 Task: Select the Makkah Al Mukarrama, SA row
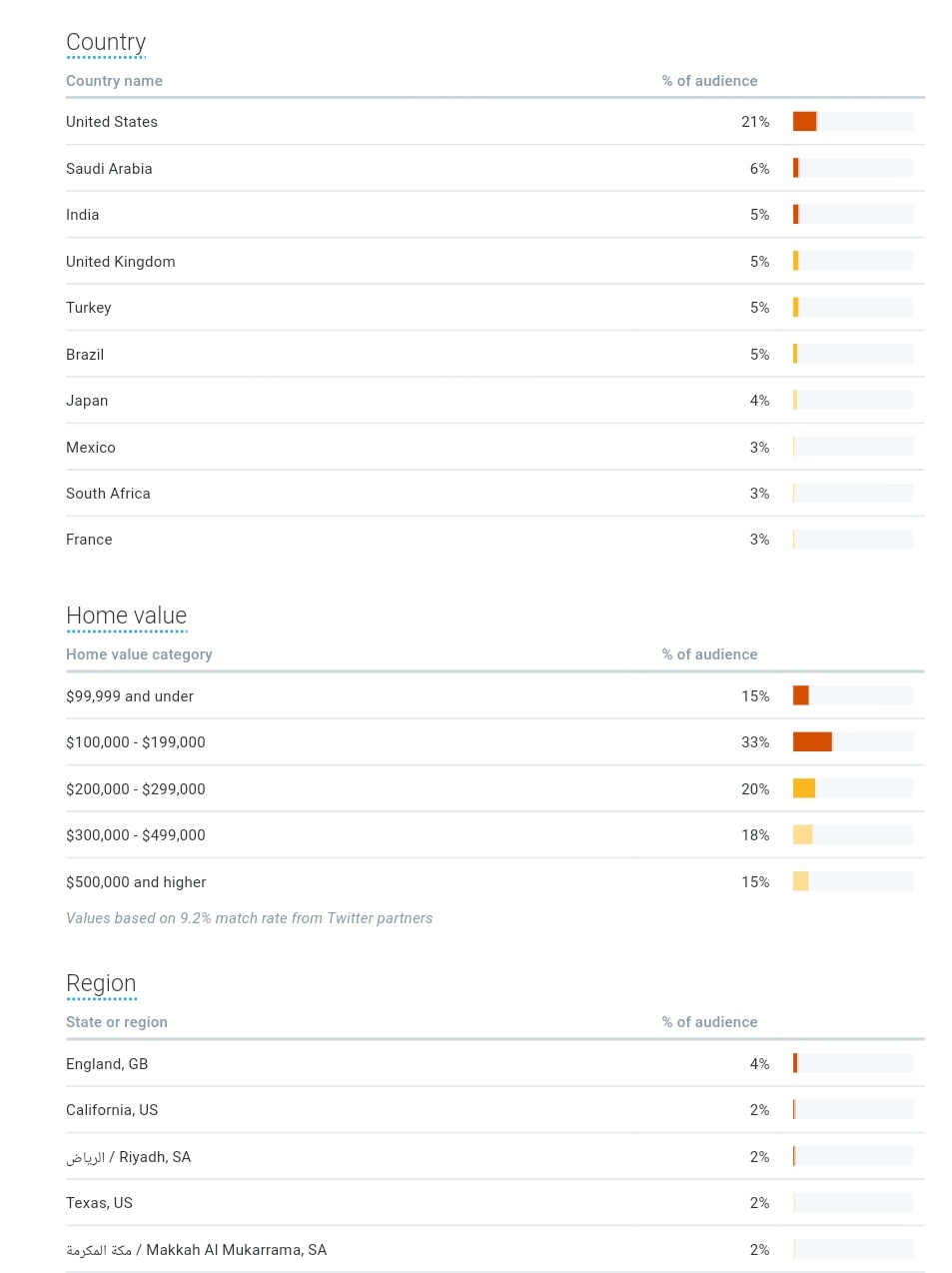coord(197,1250)
